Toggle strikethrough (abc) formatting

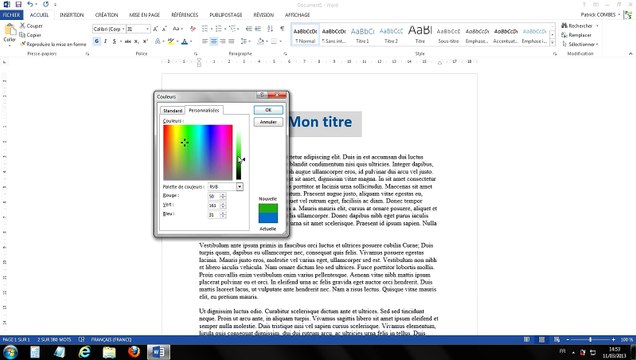click(128, 41)
